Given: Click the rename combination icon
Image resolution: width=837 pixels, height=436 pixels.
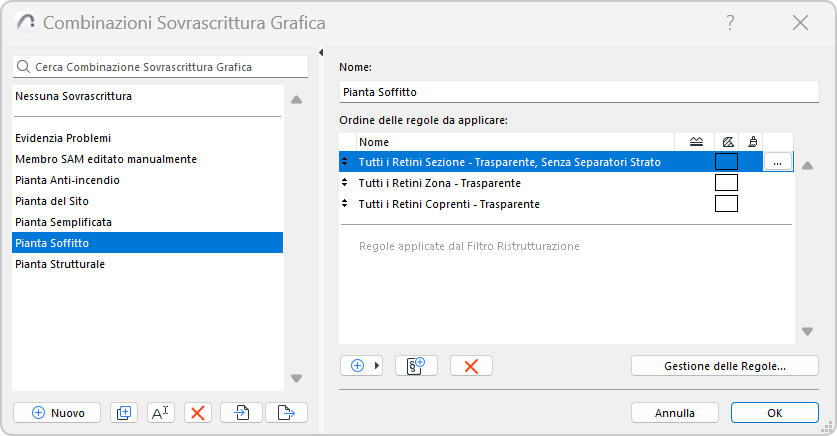Looking at the screenshot, I should (x=161, y=412).
